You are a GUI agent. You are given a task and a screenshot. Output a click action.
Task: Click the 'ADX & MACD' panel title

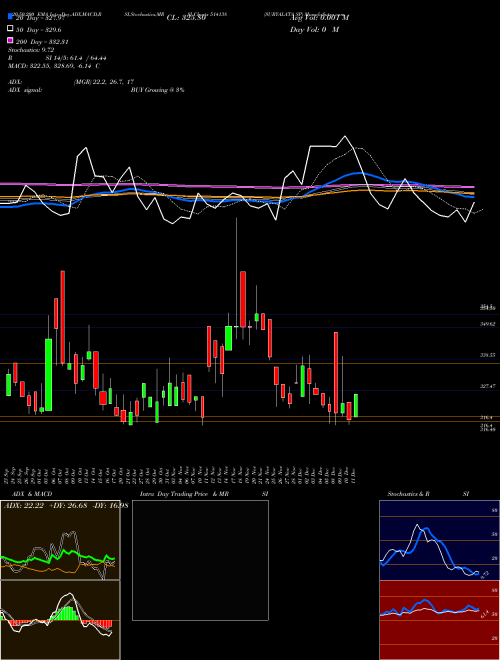[32, 494]
